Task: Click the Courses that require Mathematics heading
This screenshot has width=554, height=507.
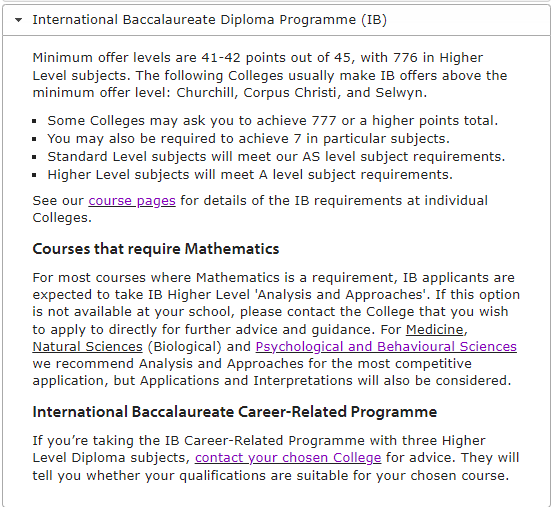Action: click(x=156, y=249)
